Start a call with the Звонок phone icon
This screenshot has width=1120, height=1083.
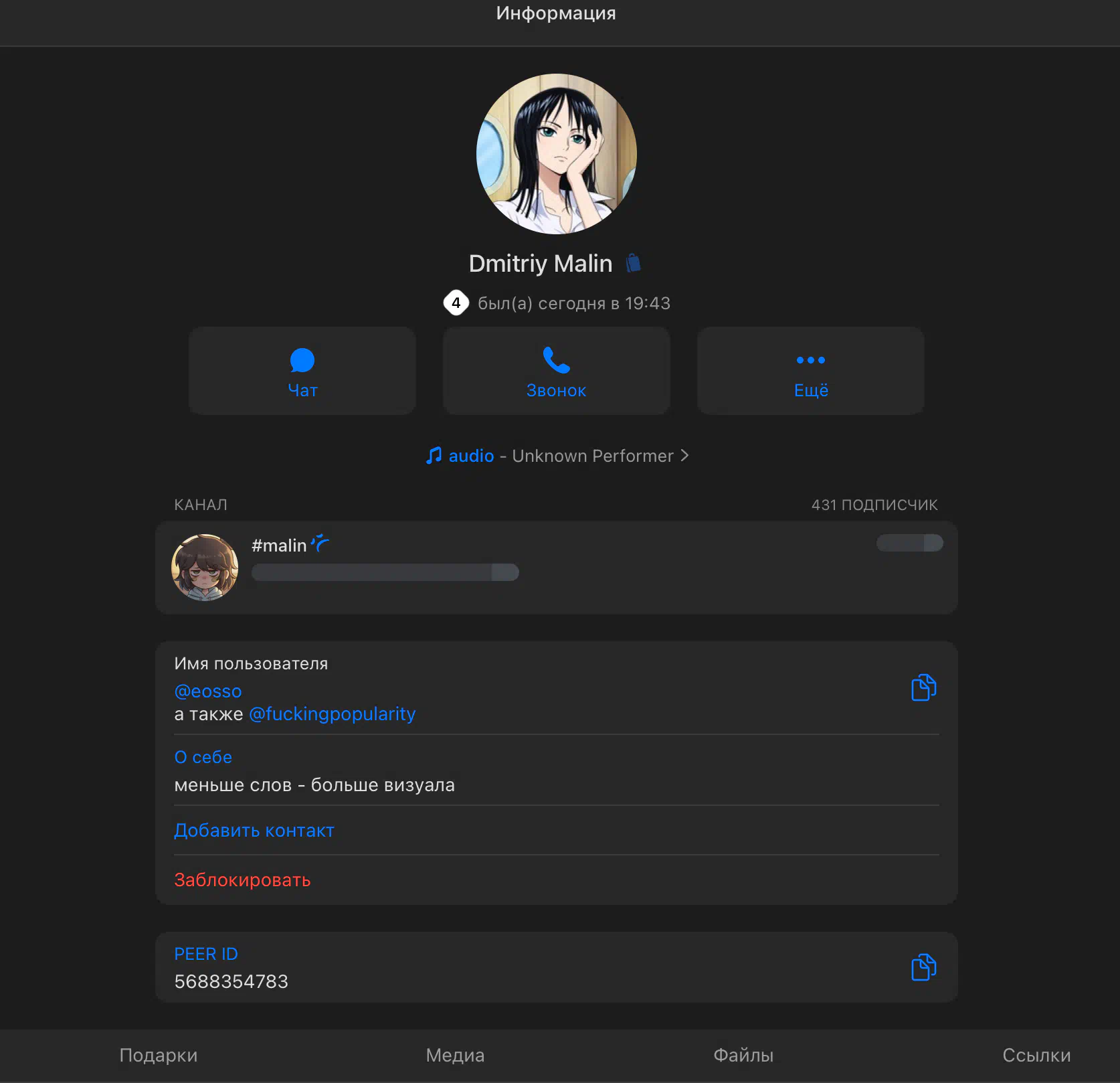556,361
